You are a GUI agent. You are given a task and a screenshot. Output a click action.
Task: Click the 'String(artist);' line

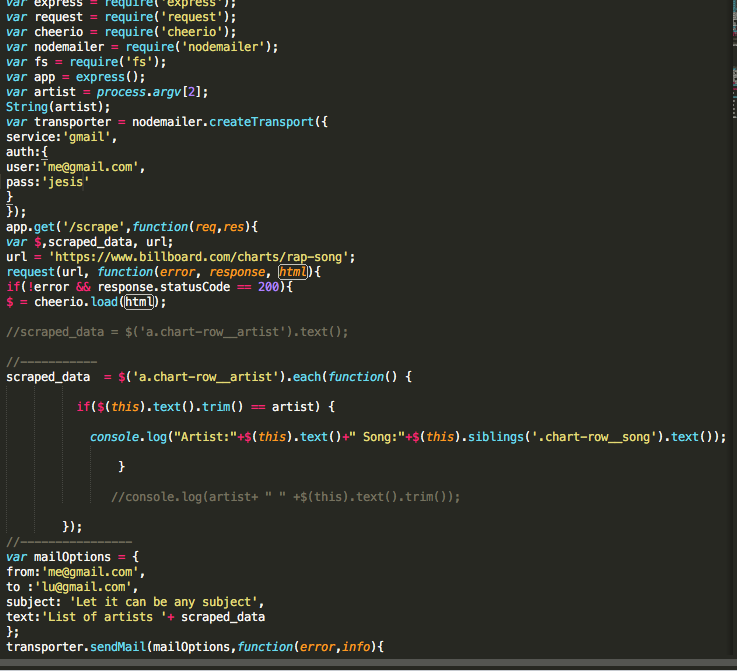point(58,107)
